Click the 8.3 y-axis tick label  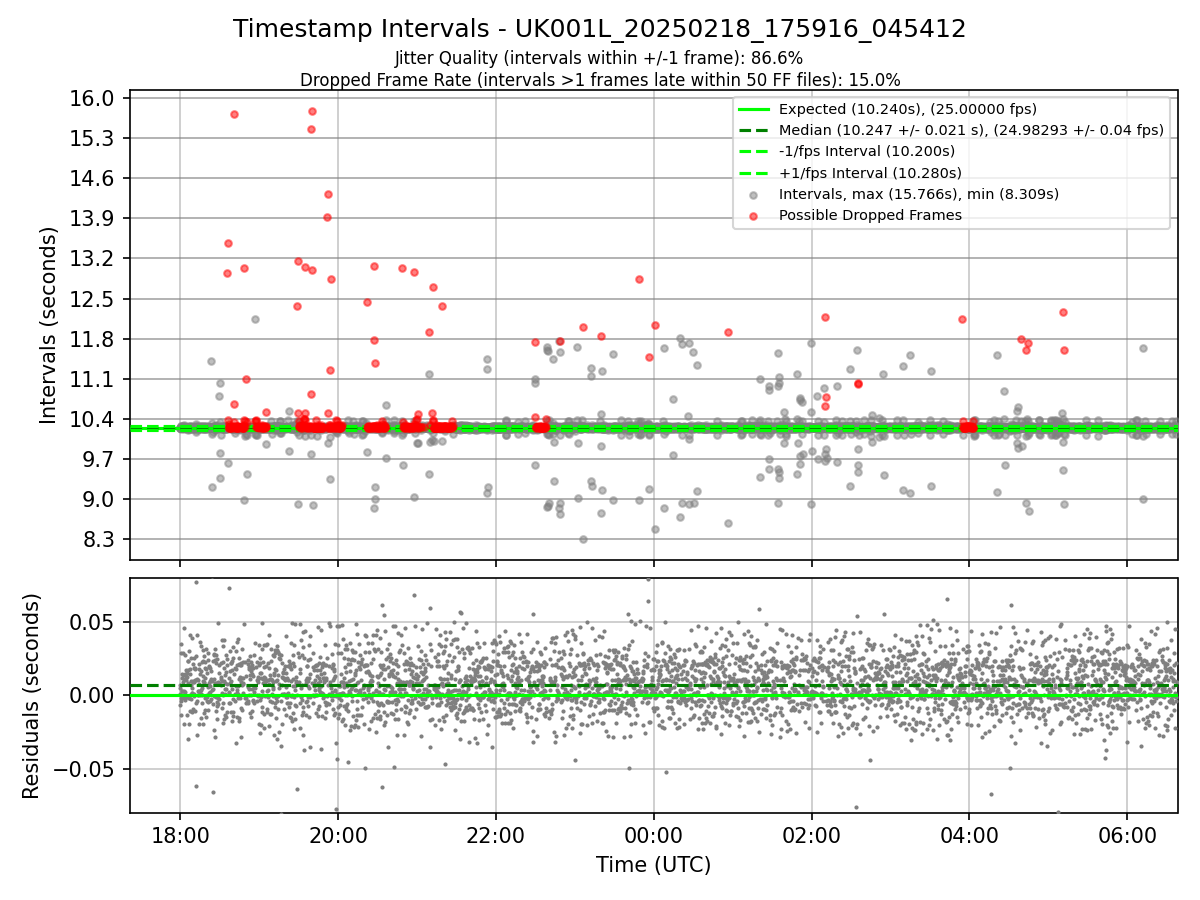click(x=99, y=540)
